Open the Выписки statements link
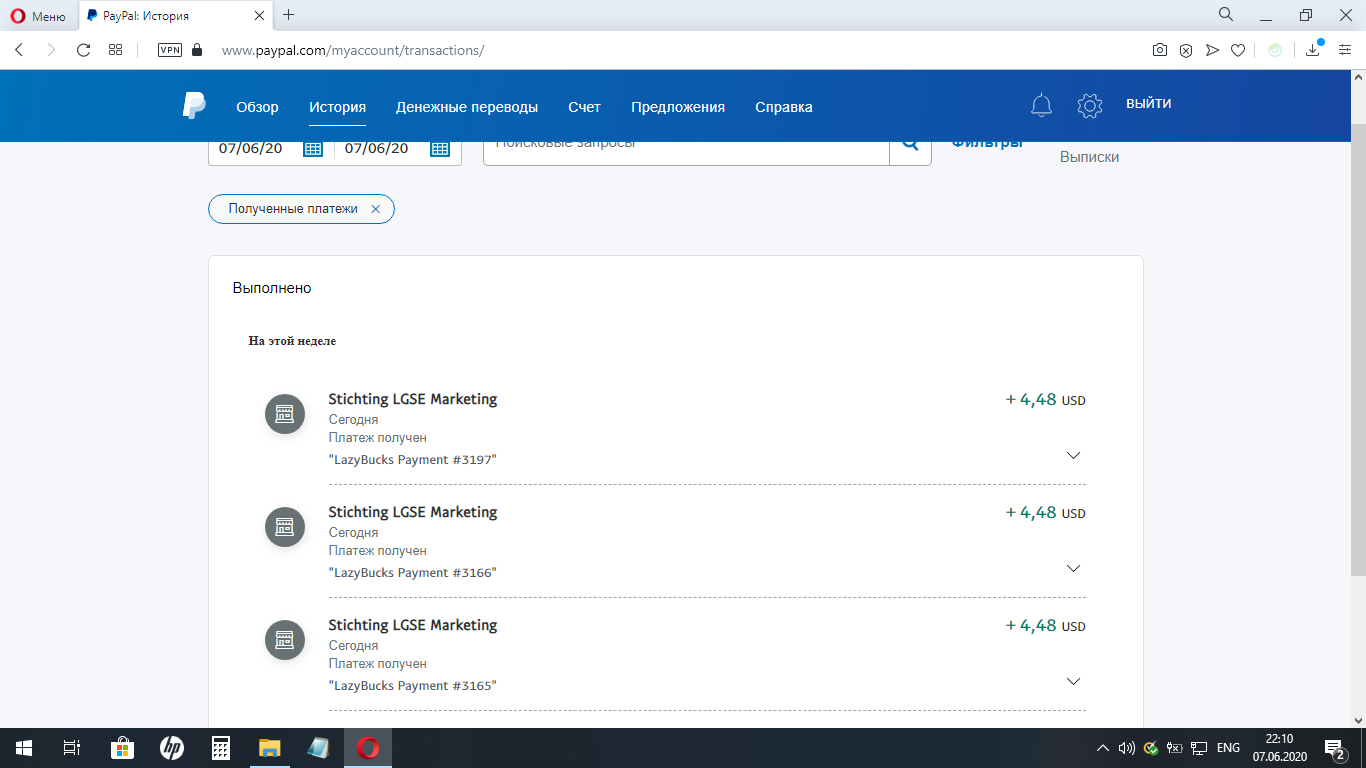 click(x=1089, y=157)
